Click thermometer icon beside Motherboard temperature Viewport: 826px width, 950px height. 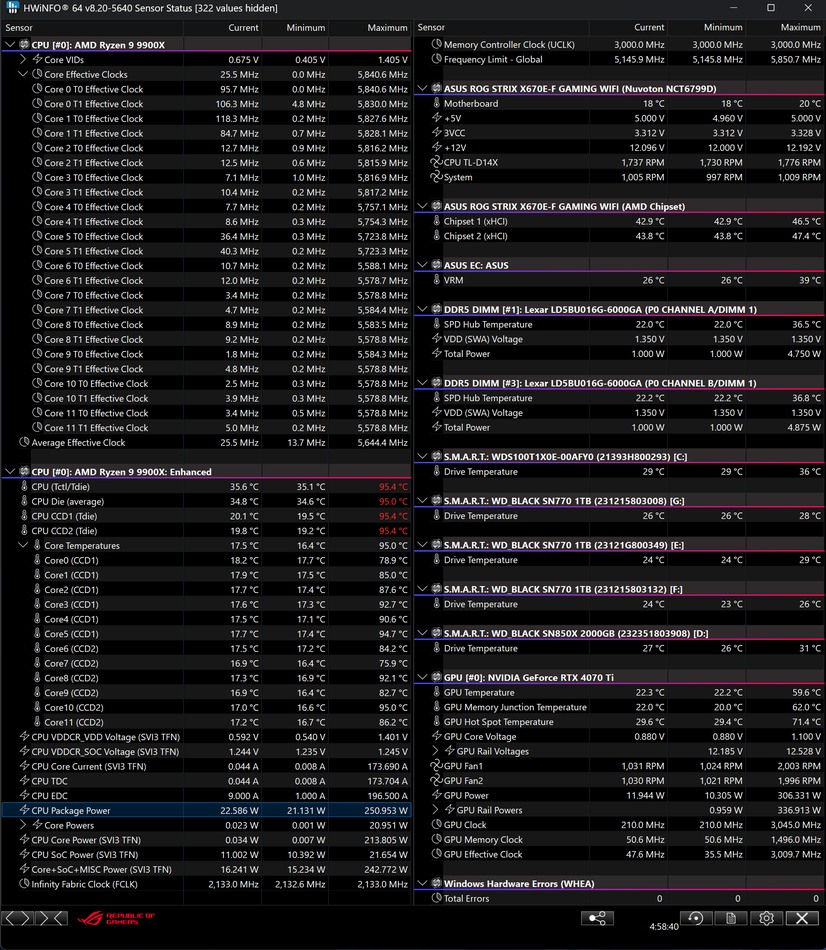coord(436,103)
